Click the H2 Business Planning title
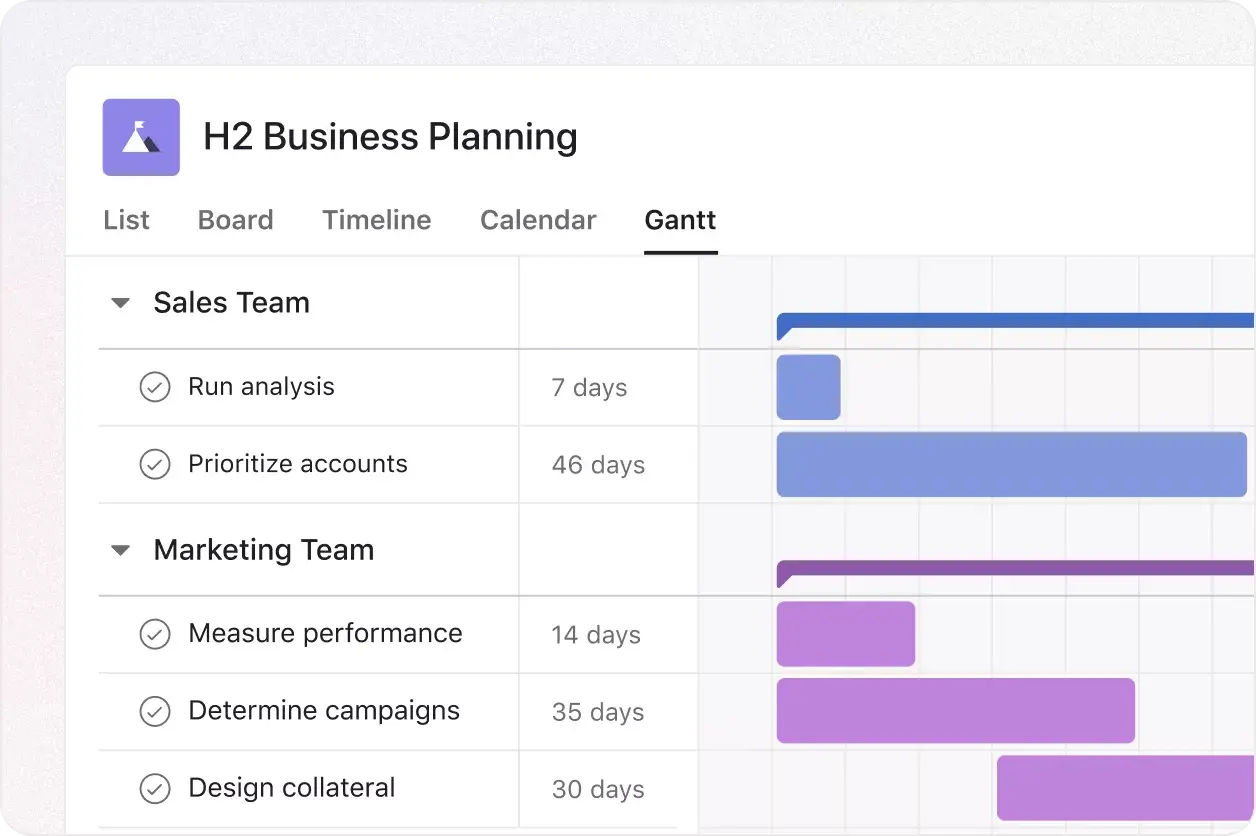 click(390, 137)
